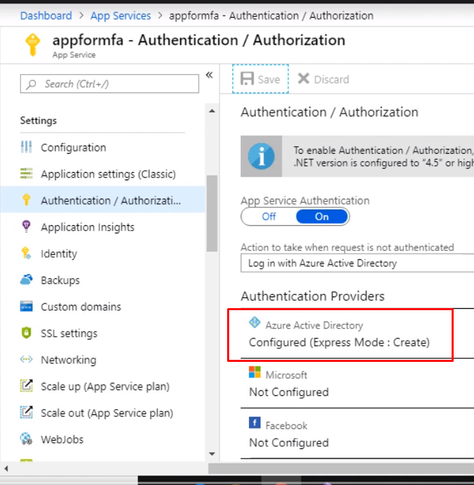Click the Scale out plan icon
This screenshot has height=485, width=474.
point(26,412)
